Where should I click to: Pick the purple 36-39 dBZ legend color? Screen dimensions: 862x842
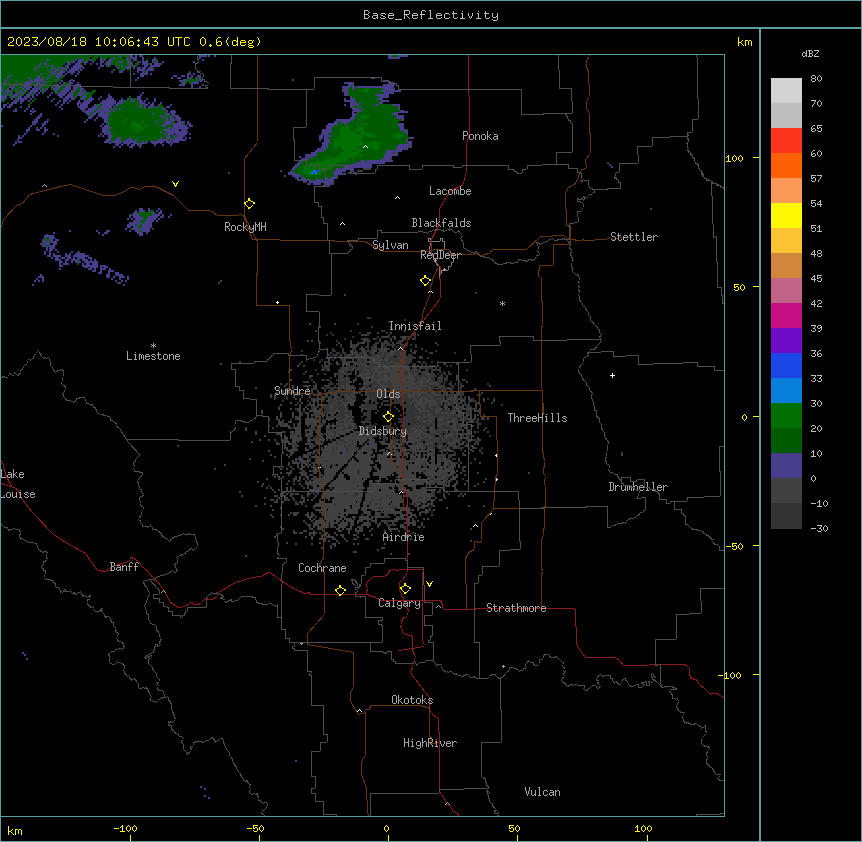pyautogui.click(x=786, y=341)
